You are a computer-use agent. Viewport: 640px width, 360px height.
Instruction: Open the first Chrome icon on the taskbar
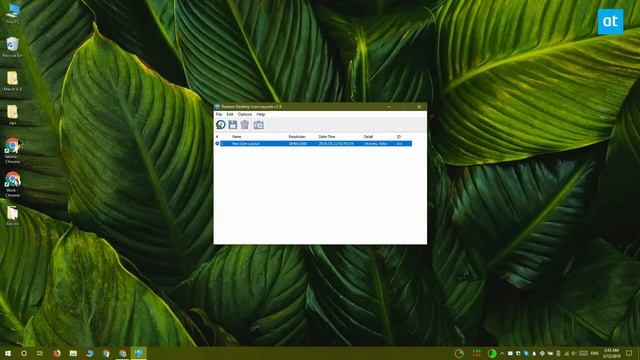coord(106,353)
